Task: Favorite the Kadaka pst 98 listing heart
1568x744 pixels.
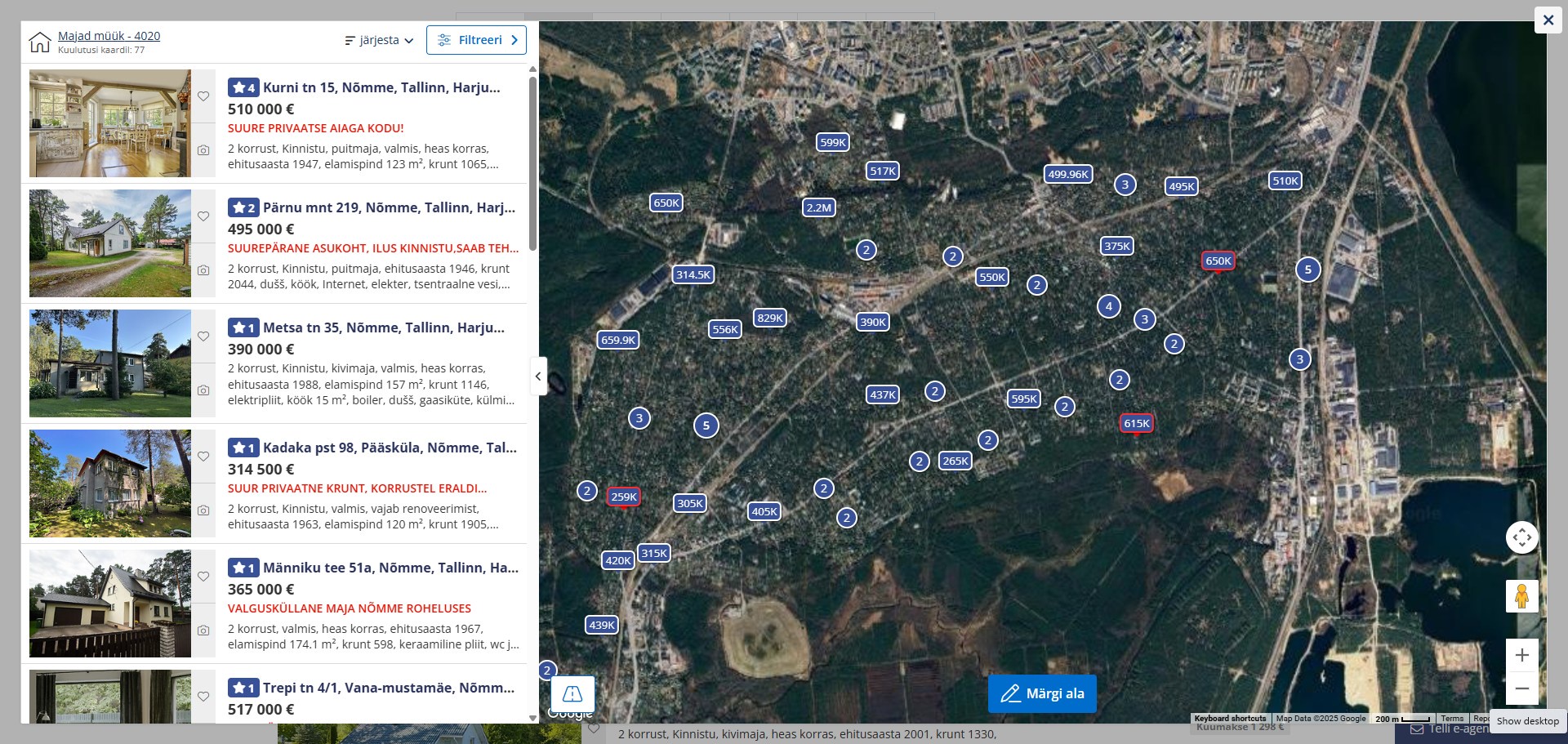Action: pos(203,457)
